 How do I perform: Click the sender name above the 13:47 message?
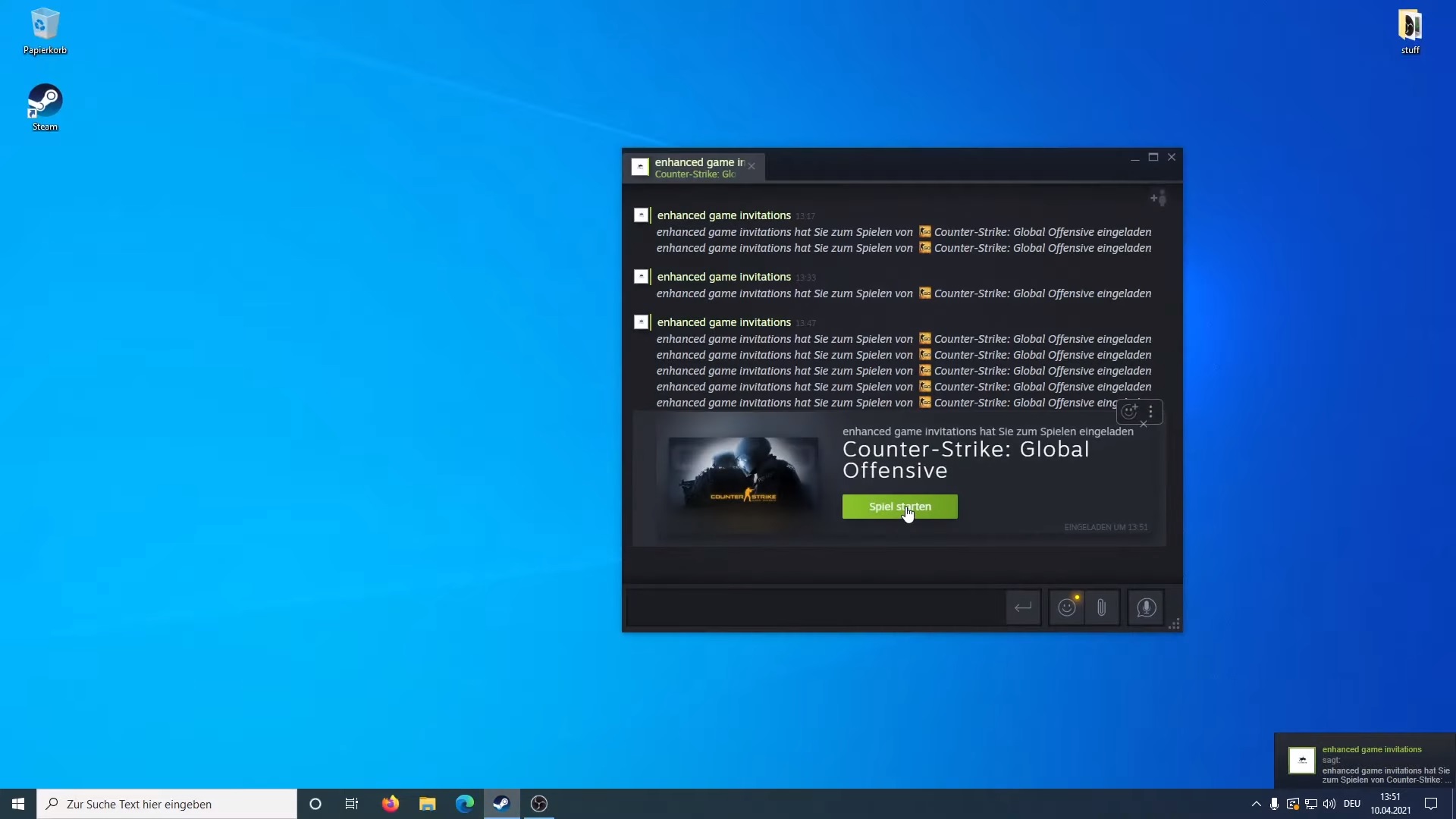click(723, 322)
